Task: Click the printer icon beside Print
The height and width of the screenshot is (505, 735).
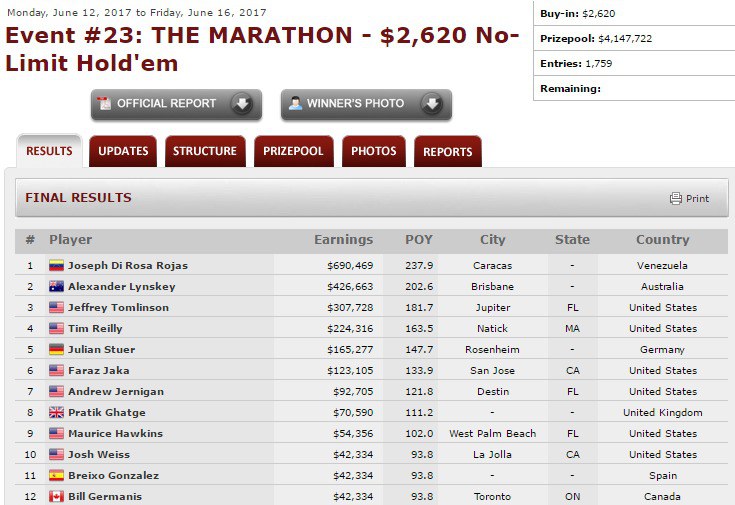Action: pyautogui.click(x=676, y=198)
